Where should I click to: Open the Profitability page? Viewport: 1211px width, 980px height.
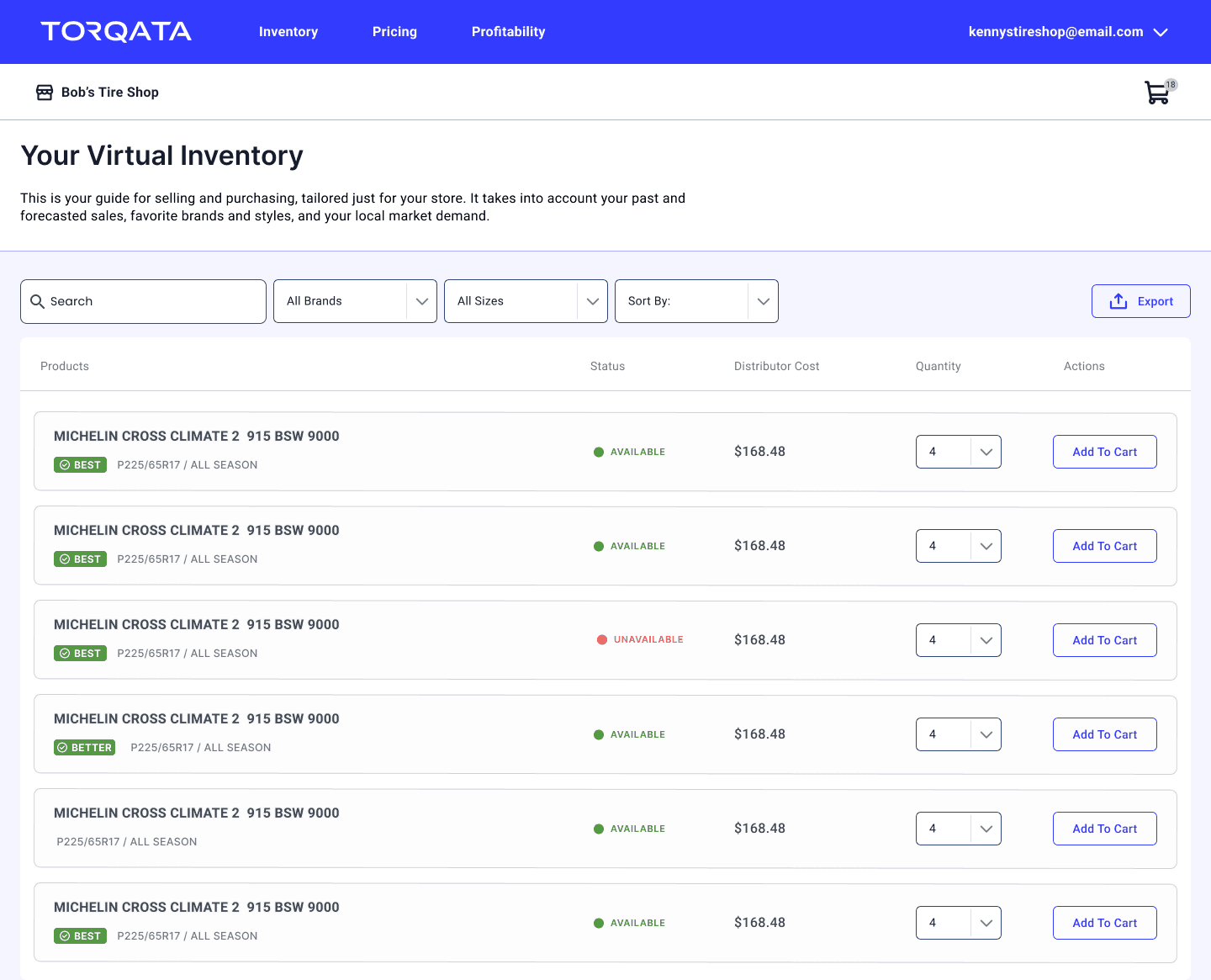point(508,32)
